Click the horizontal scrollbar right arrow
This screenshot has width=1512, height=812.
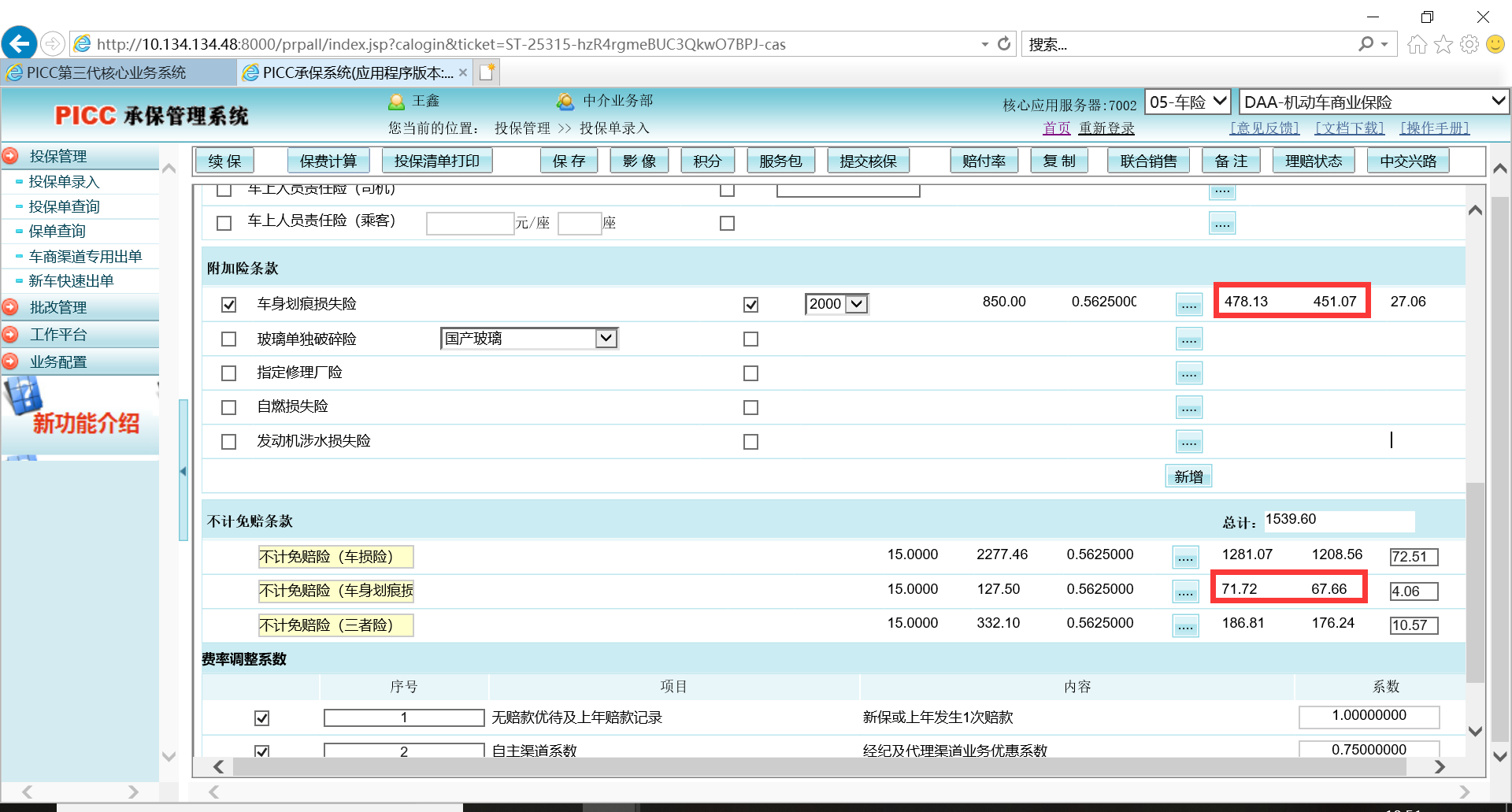tap(1440, 766)
